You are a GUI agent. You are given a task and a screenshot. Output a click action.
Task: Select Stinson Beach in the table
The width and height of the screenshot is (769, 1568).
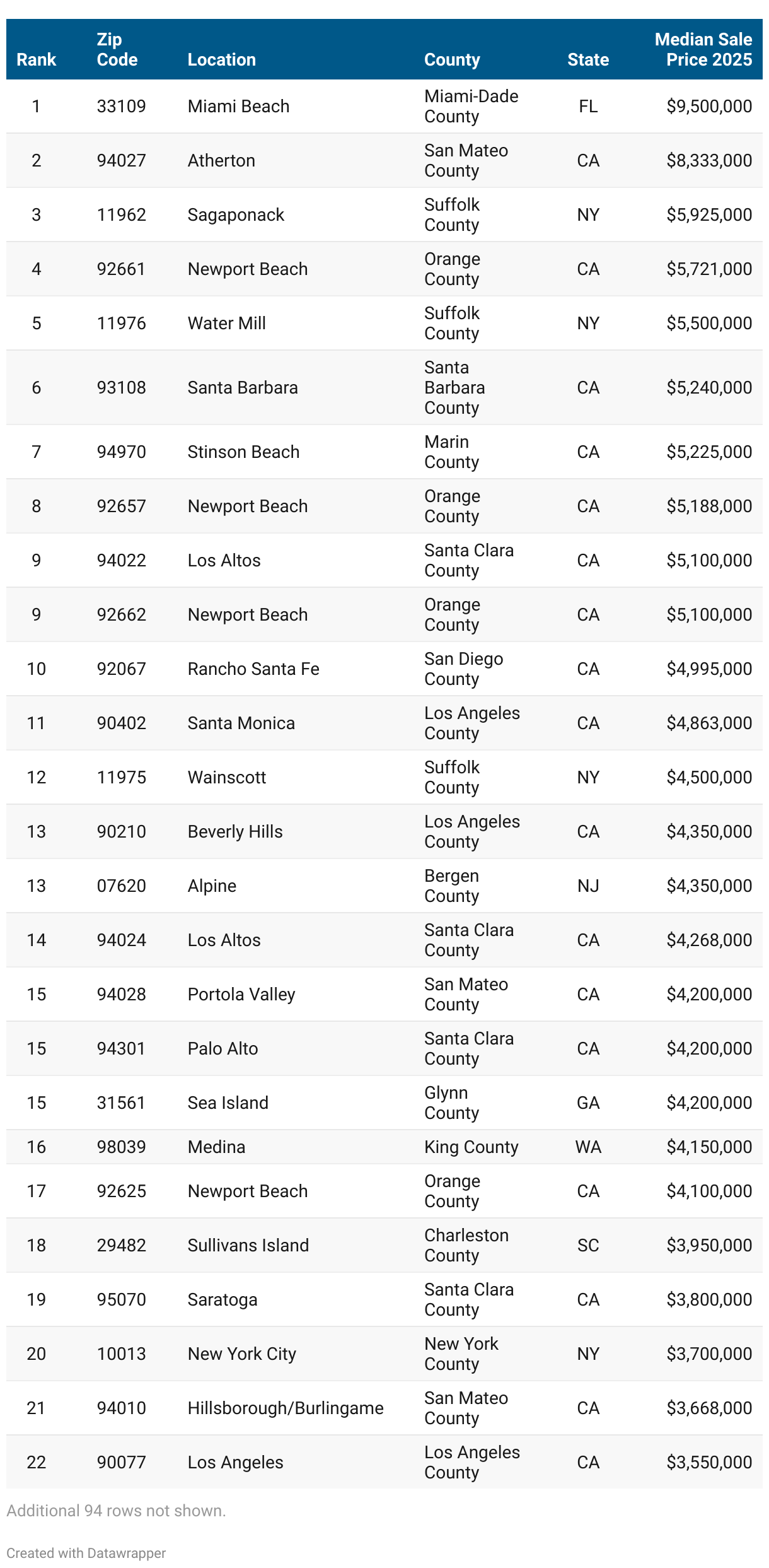click(x=243, y=452)
